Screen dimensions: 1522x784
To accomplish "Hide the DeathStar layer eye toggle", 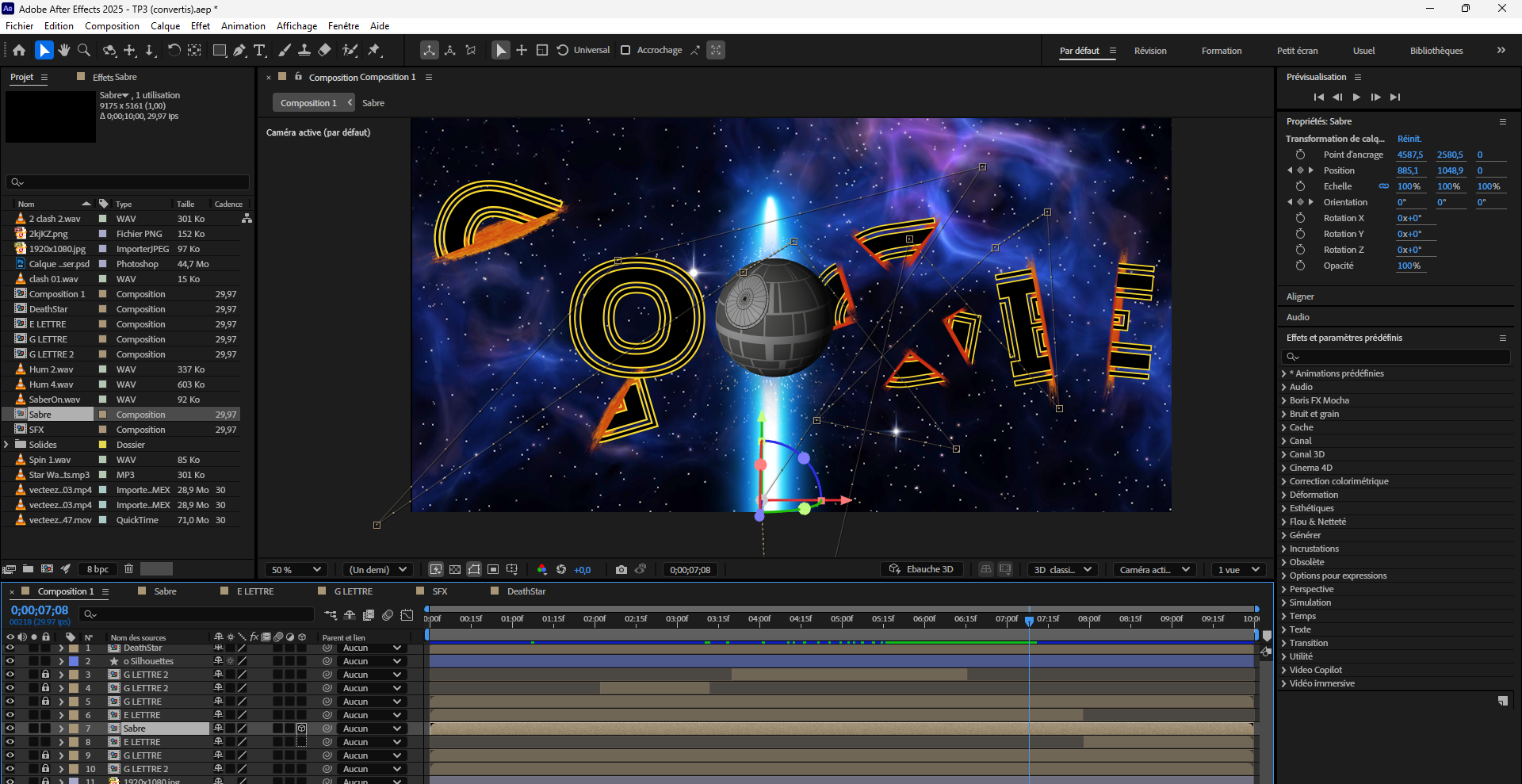I will pos(10,648).
